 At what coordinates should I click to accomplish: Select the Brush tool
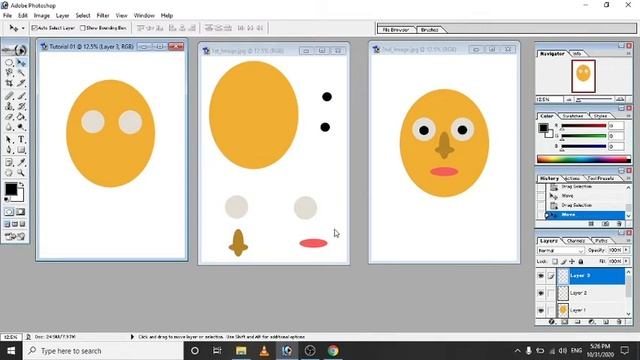pos(21,96)
